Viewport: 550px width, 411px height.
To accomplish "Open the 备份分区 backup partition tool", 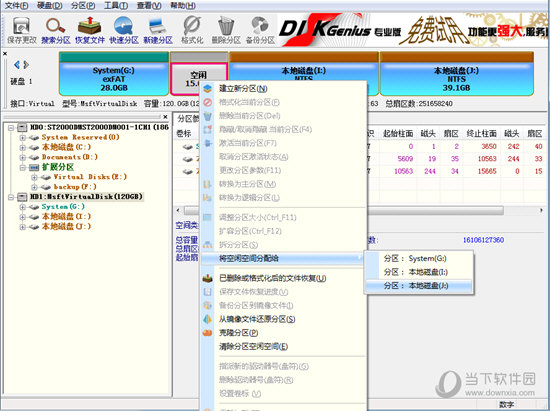I will 260,30.
